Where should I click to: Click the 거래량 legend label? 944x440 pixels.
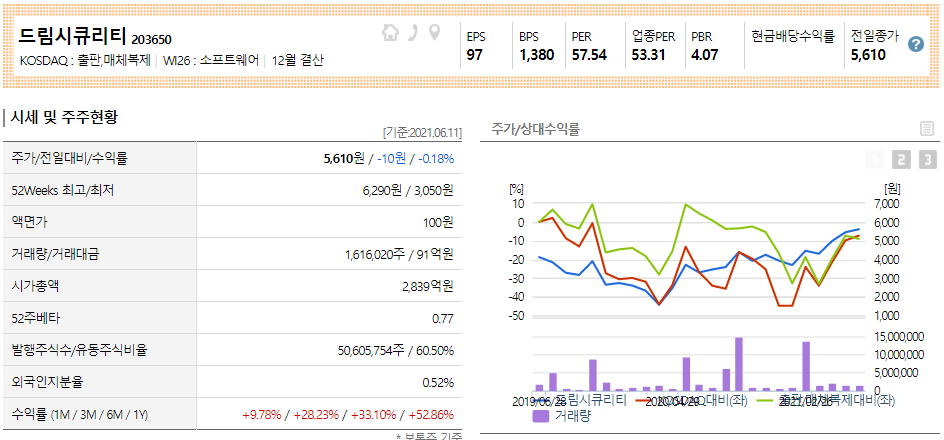tap(573, 415)
